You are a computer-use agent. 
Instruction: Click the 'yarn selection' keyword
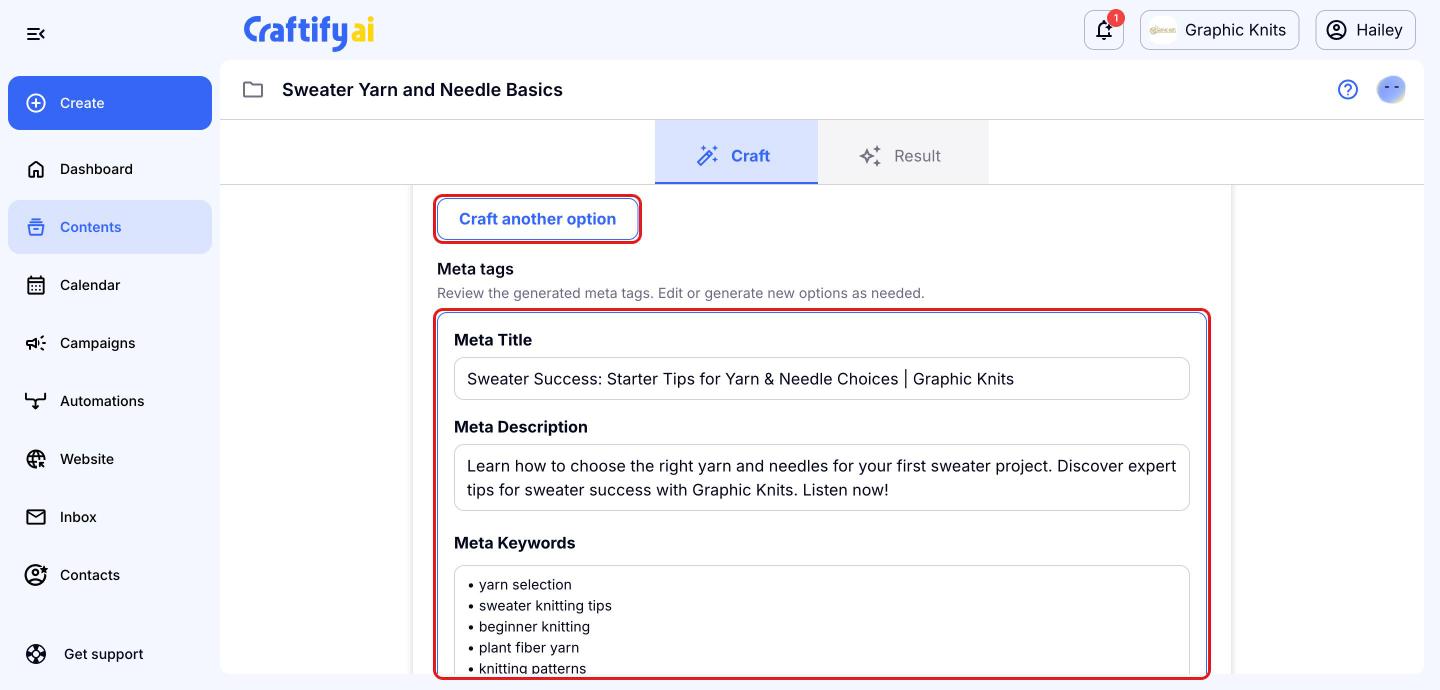pos(525,585)
